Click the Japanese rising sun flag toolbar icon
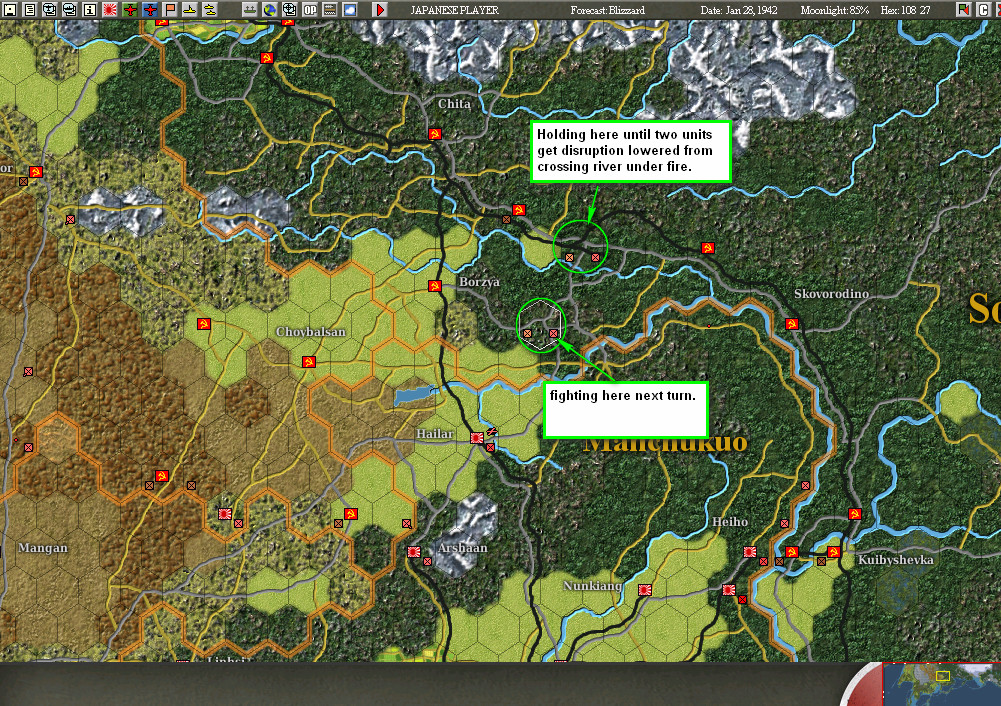This screenshot has width=1001, height=706. [110, 10]
